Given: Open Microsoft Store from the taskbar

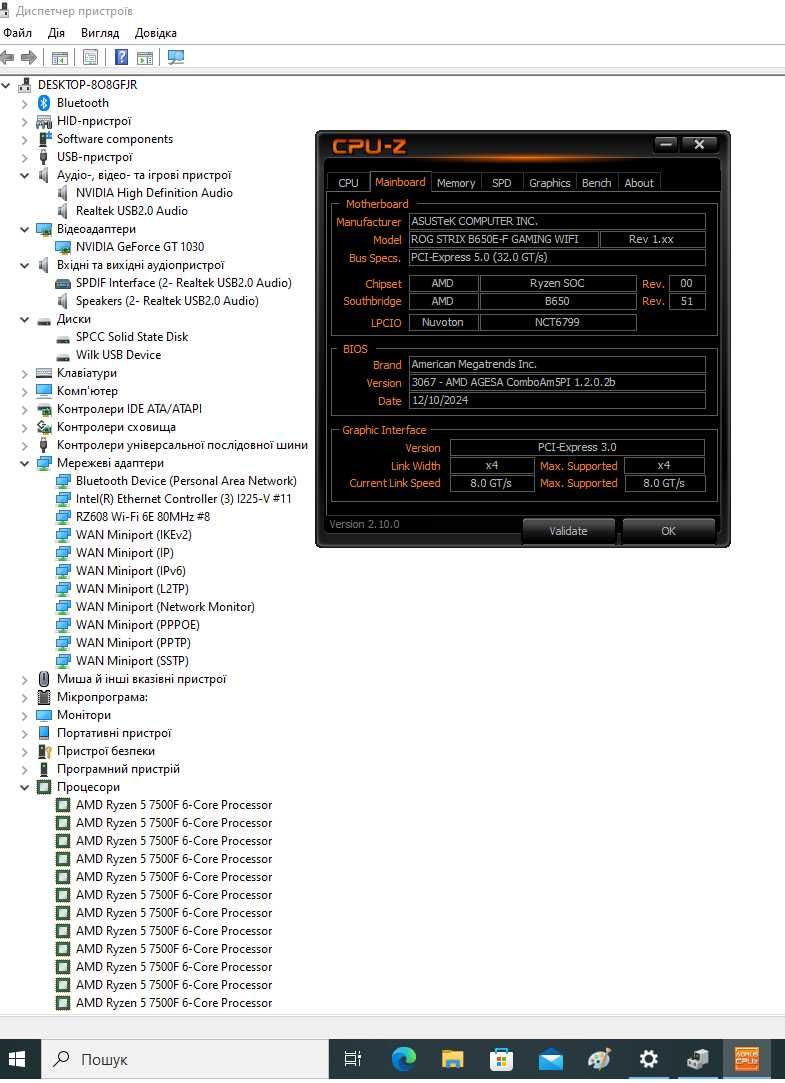Looking at the screenshot, I should (501, 1059).
